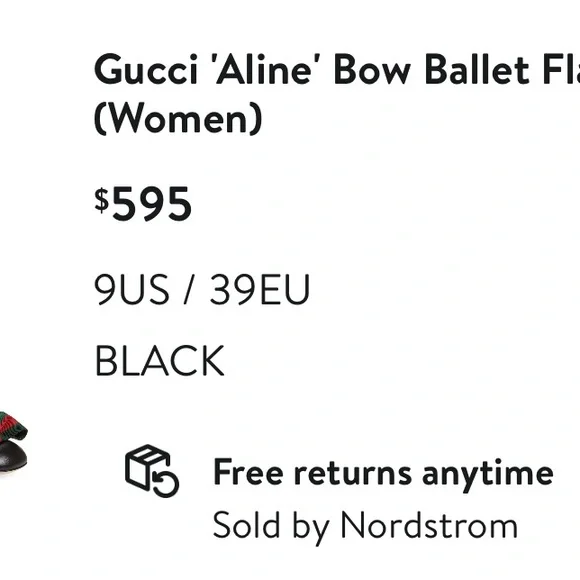Viewport: 580px width, 580px height.
Task: Click the word anytime in returns notice
Action: click(x=488, y=475)
